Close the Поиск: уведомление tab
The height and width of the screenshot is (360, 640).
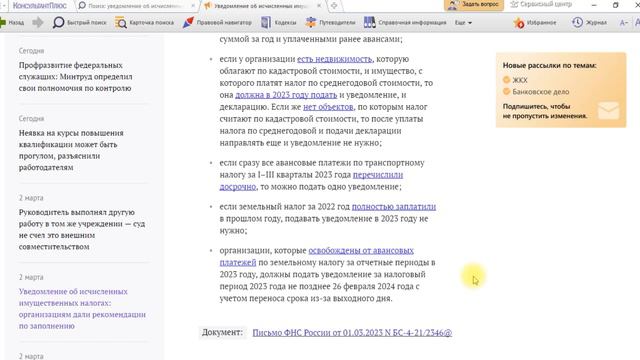tap(193, 6)
